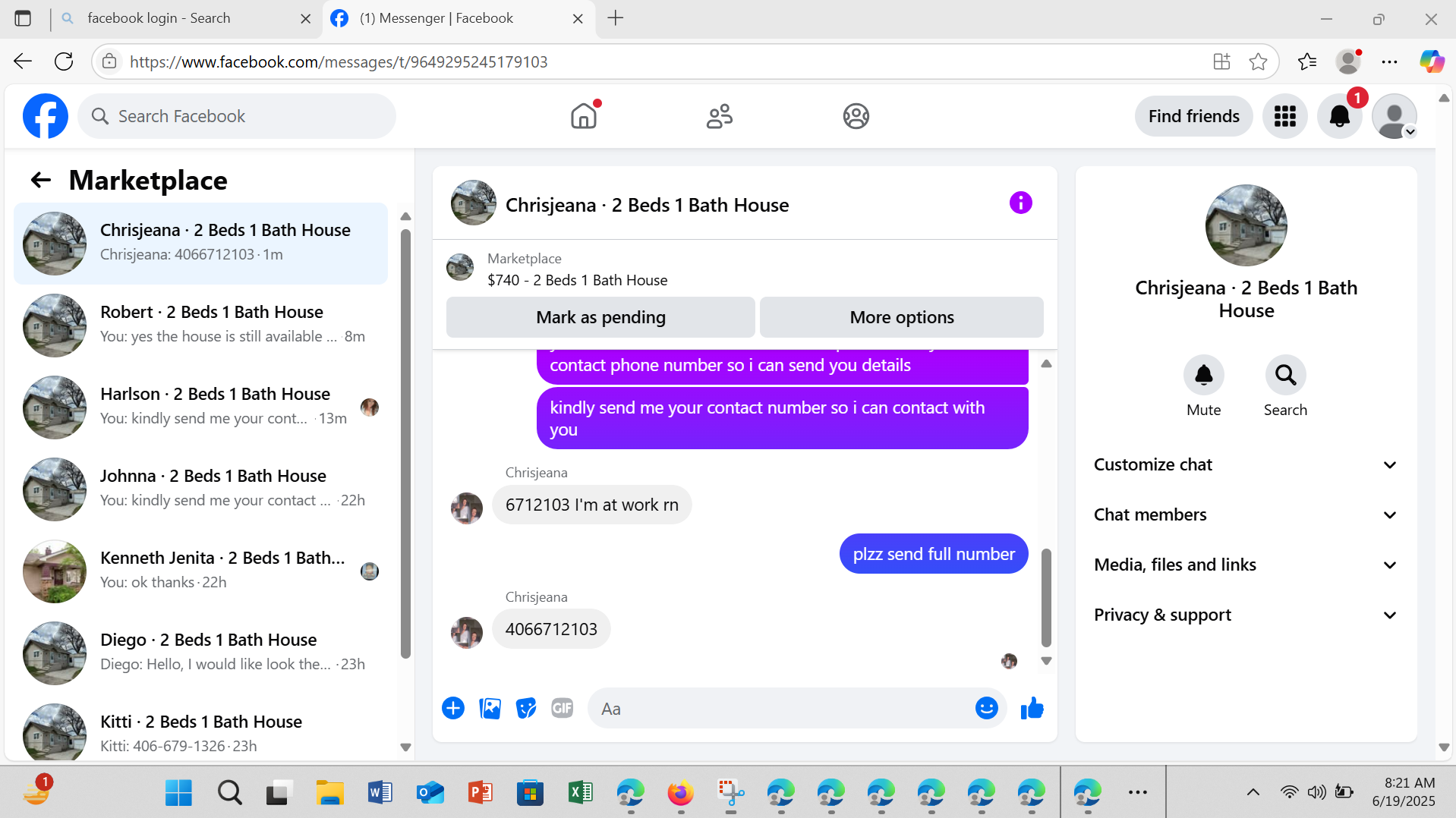Image resolution: width=1456 pixels, height=818 pixels.
Task: Choose a GIF for the message
Action: tap(563, 708)
